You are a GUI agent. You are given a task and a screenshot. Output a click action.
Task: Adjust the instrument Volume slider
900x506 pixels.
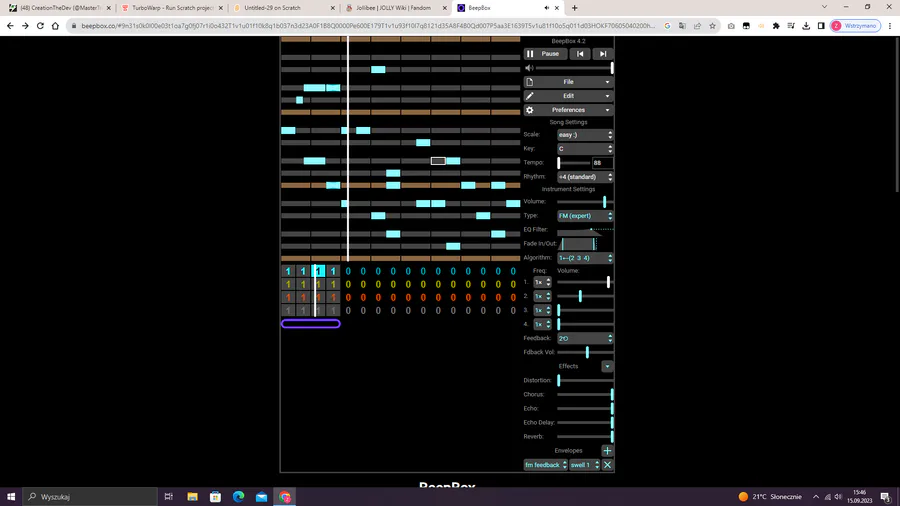click(585, 201)
